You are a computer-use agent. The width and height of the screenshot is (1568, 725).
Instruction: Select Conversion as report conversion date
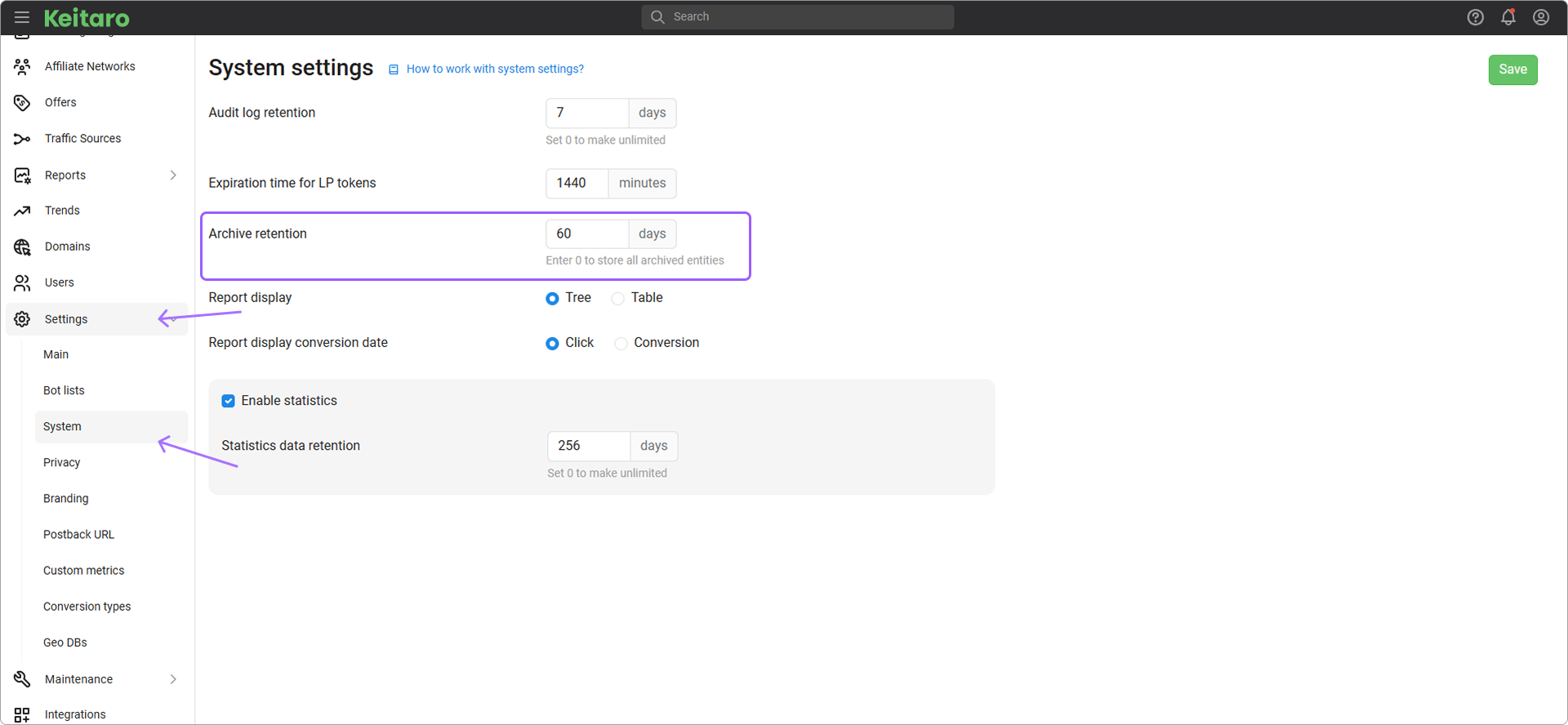(x=621, y=344)
